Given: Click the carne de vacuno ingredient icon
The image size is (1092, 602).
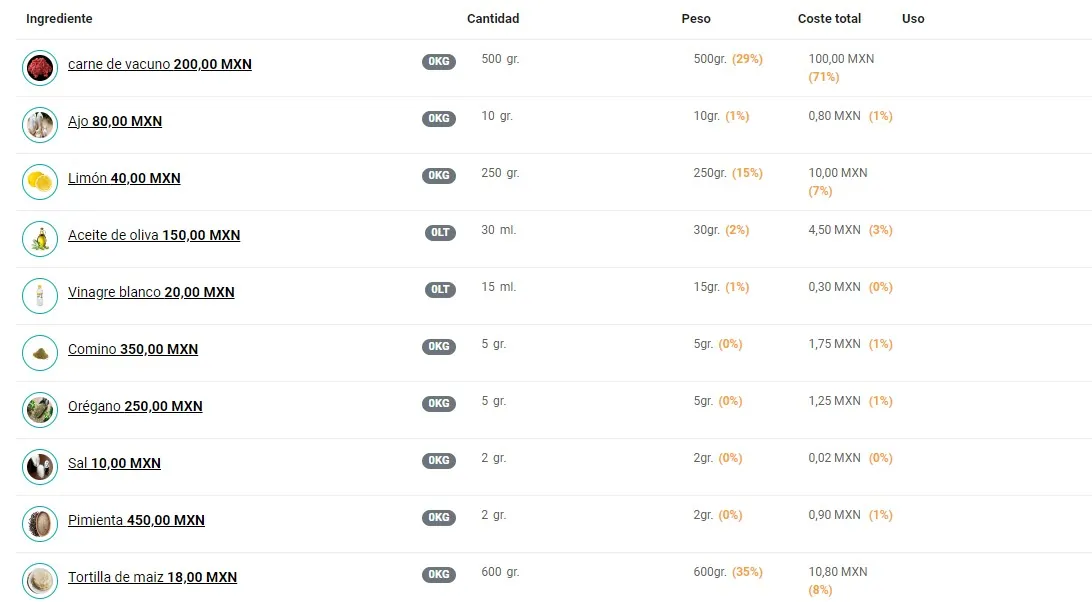Looking at the screenshot, I should point(40,68).
